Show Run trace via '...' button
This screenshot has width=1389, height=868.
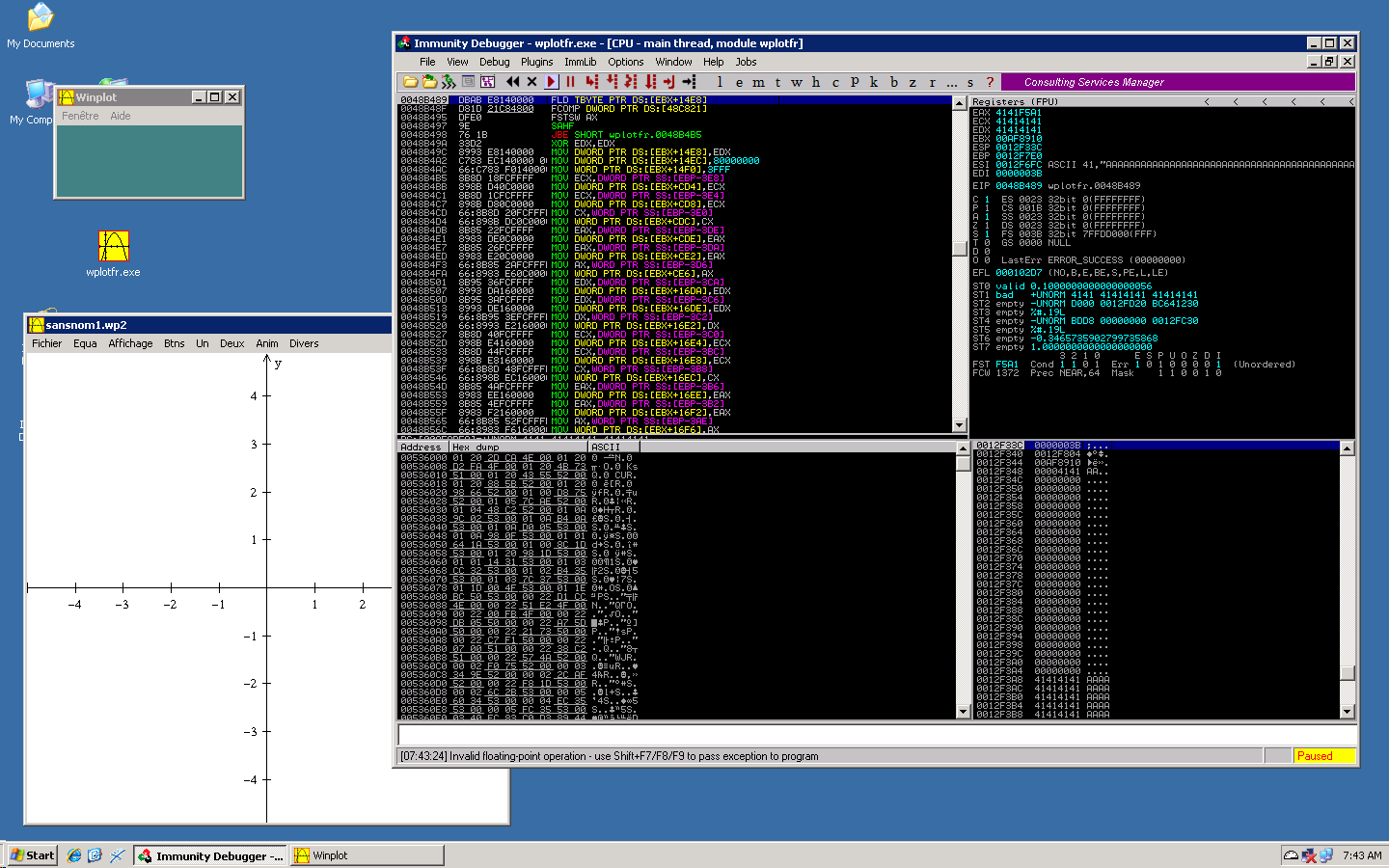coord(952,82)
